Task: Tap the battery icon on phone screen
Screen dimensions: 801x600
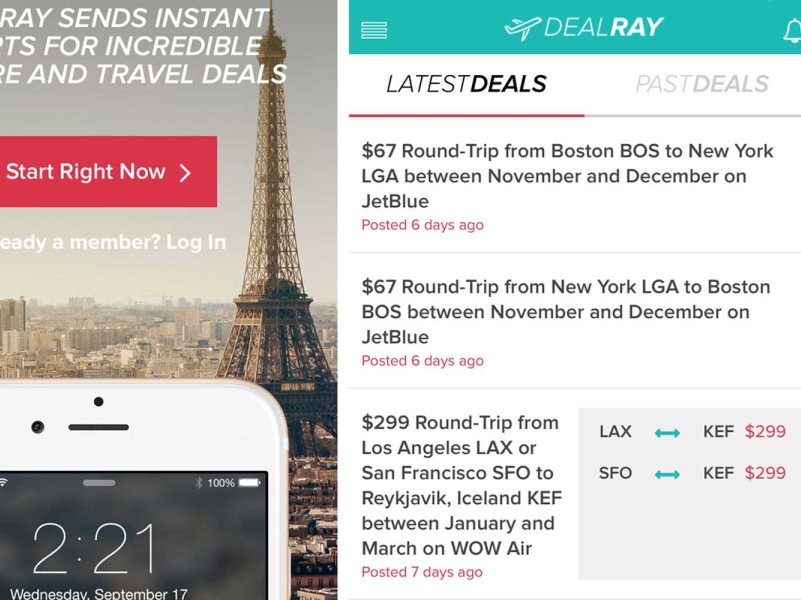Action: coord(250,483)
